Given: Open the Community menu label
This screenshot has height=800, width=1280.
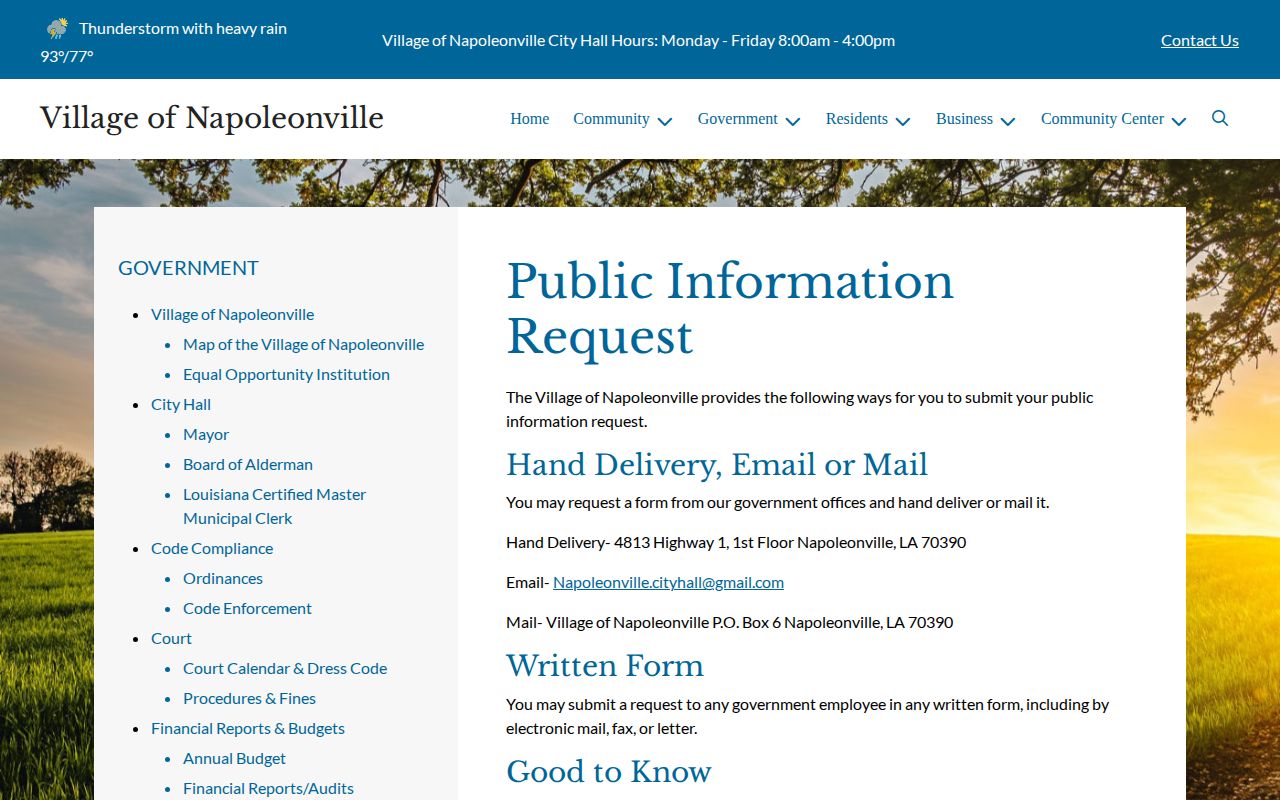Looking at the screenshot, I should pyautogui.click(x=611, y=118).
